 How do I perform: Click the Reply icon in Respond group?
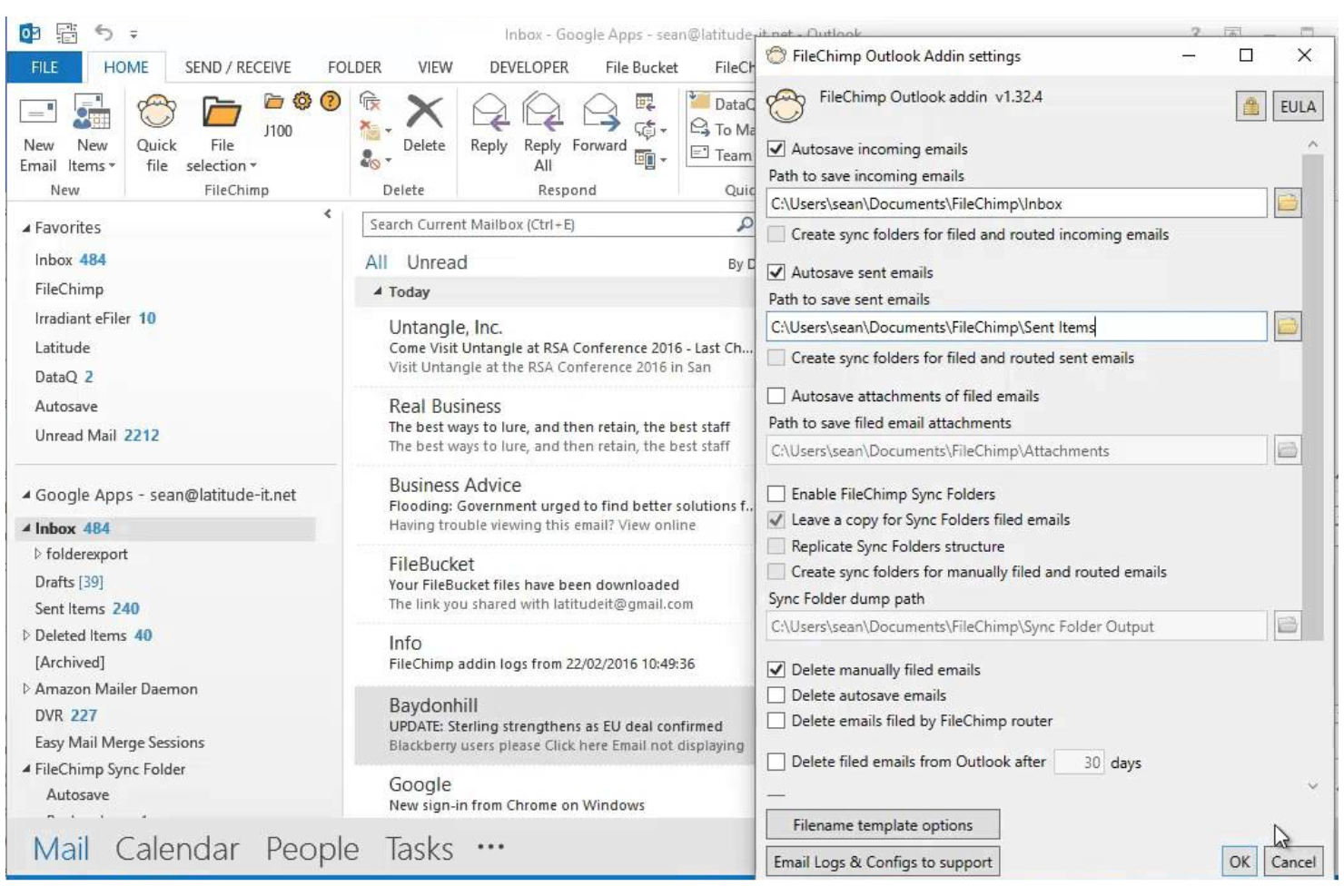point(489,113)
